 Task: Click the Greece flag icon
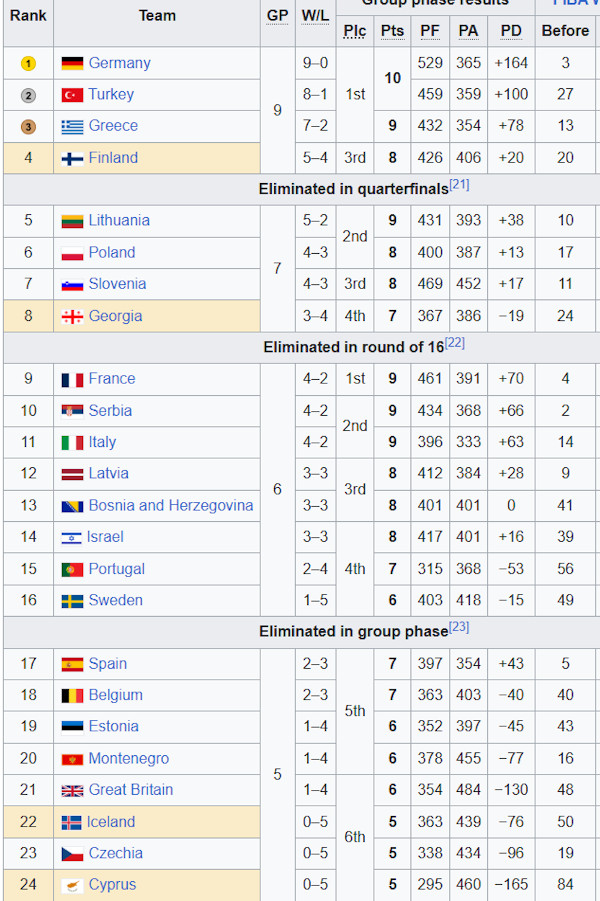click(x=72, y=127)
